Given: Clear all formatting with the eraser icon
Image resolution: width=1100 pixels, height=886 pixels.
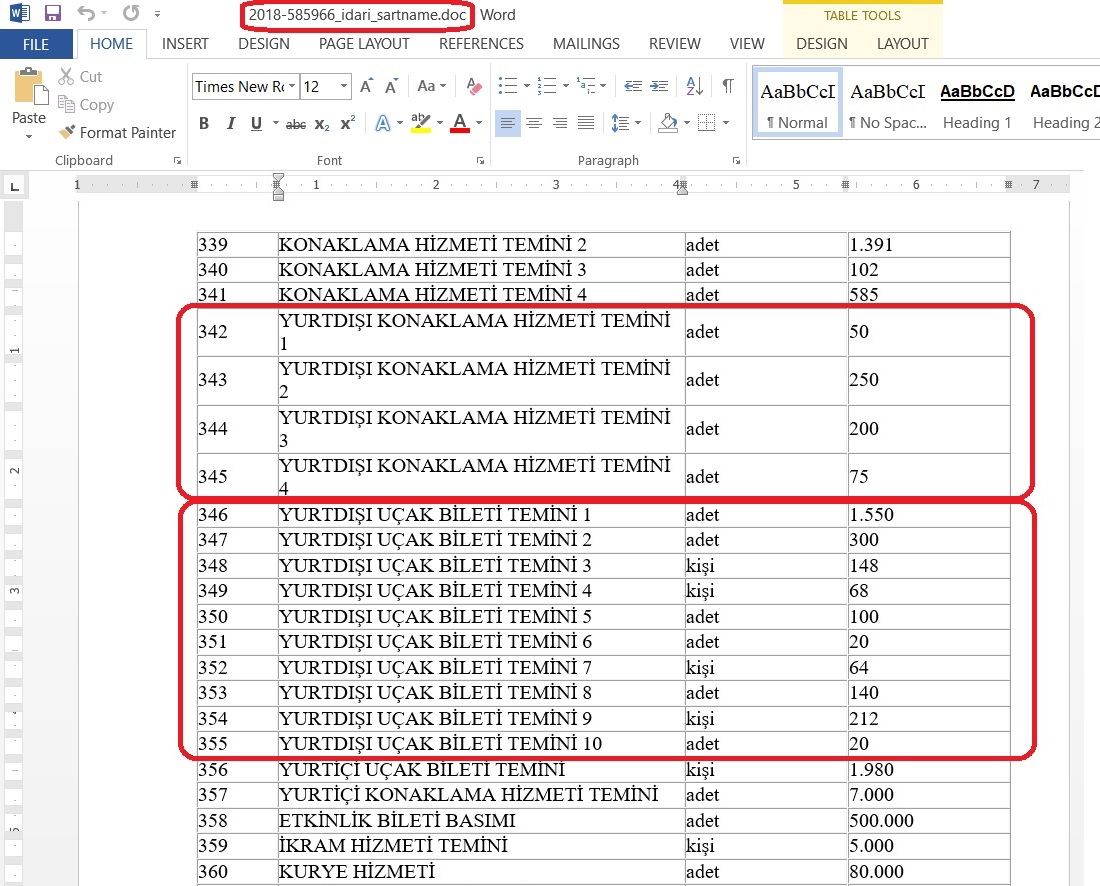Looking at the screenshot, I should tap(474, 86).
